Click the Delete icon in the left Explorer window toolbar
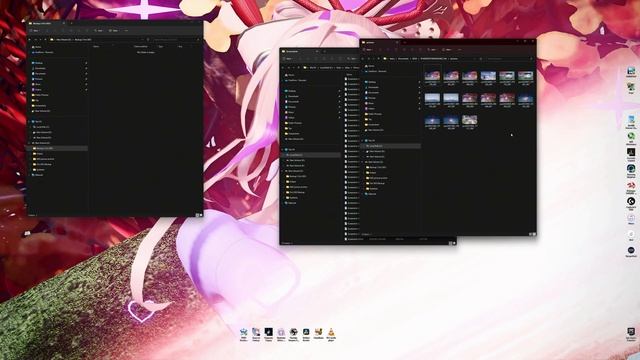 87,31
